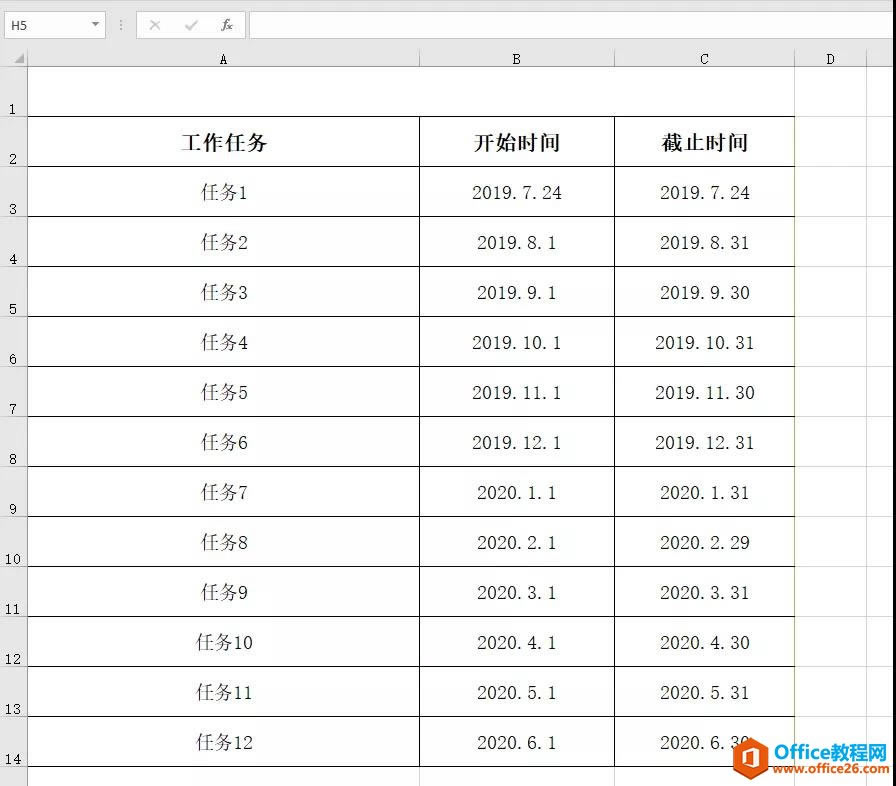Viewport: 896px width, 786px height.
Task: Select column C header
Action: (704, 59)
